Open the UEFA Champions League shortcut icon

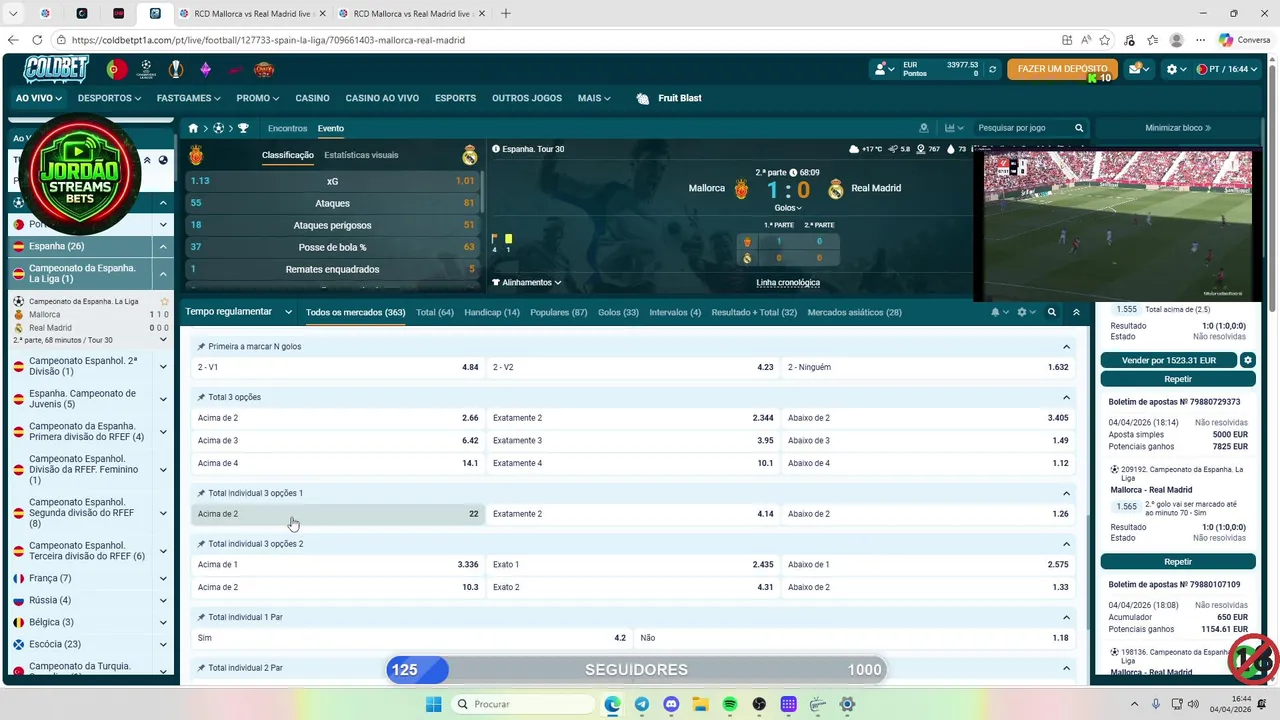[x=146, y=69]
